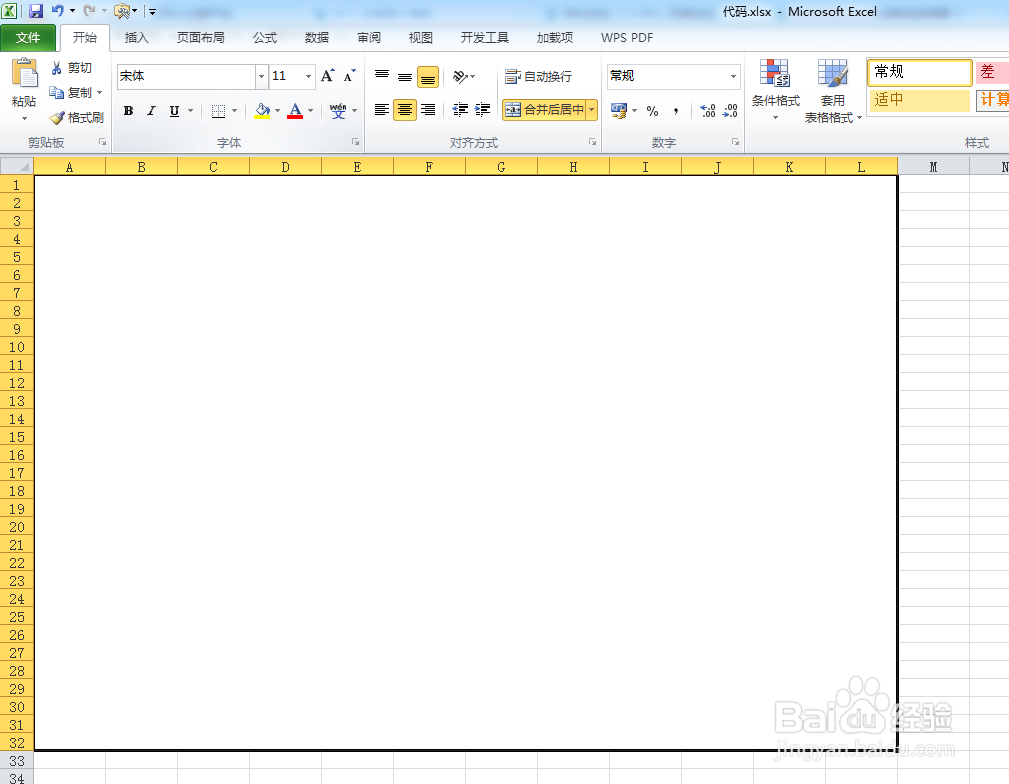Increase indent icon
The height and width of the screenshot is (784, 1009).
click(x=482, y=110)
